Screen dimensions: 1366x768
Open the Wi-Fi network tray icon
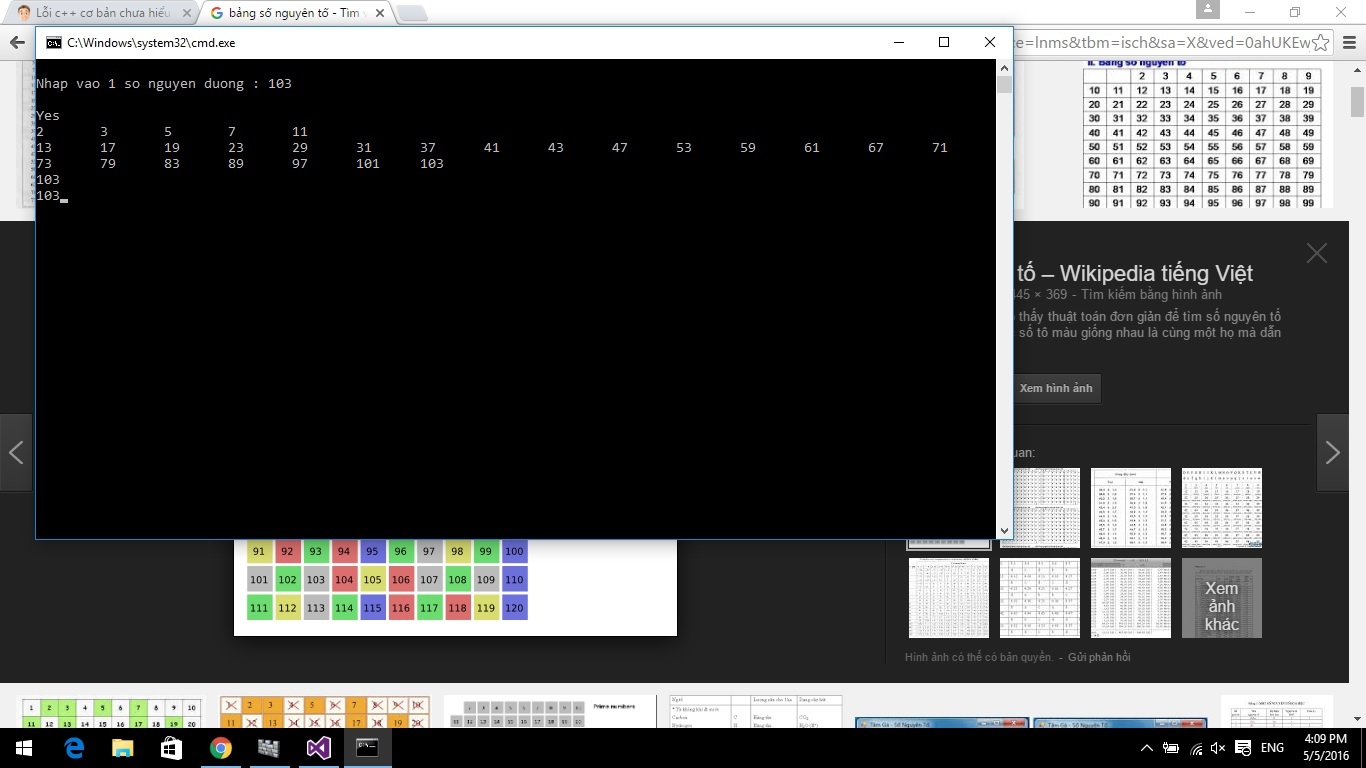coord(1194,748)
